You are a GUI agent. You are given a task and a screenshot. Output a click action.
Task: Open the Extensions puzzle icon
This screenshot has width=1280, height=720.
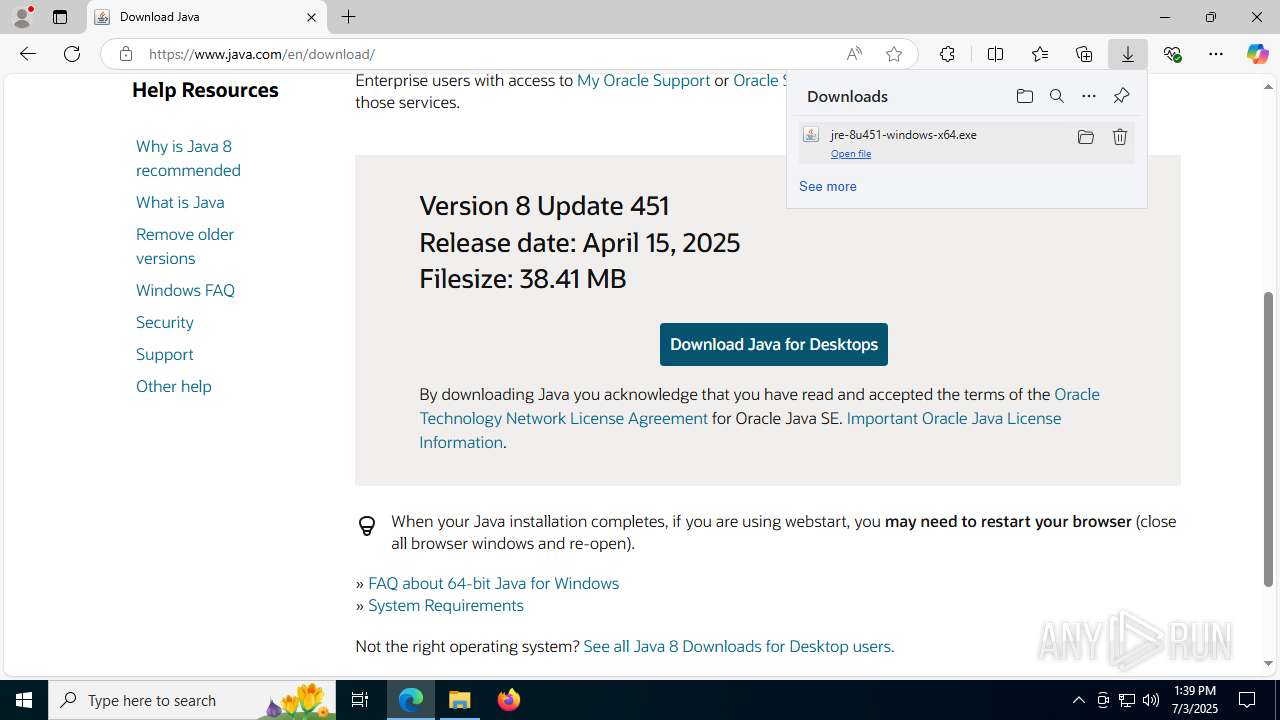click(947, 54)
